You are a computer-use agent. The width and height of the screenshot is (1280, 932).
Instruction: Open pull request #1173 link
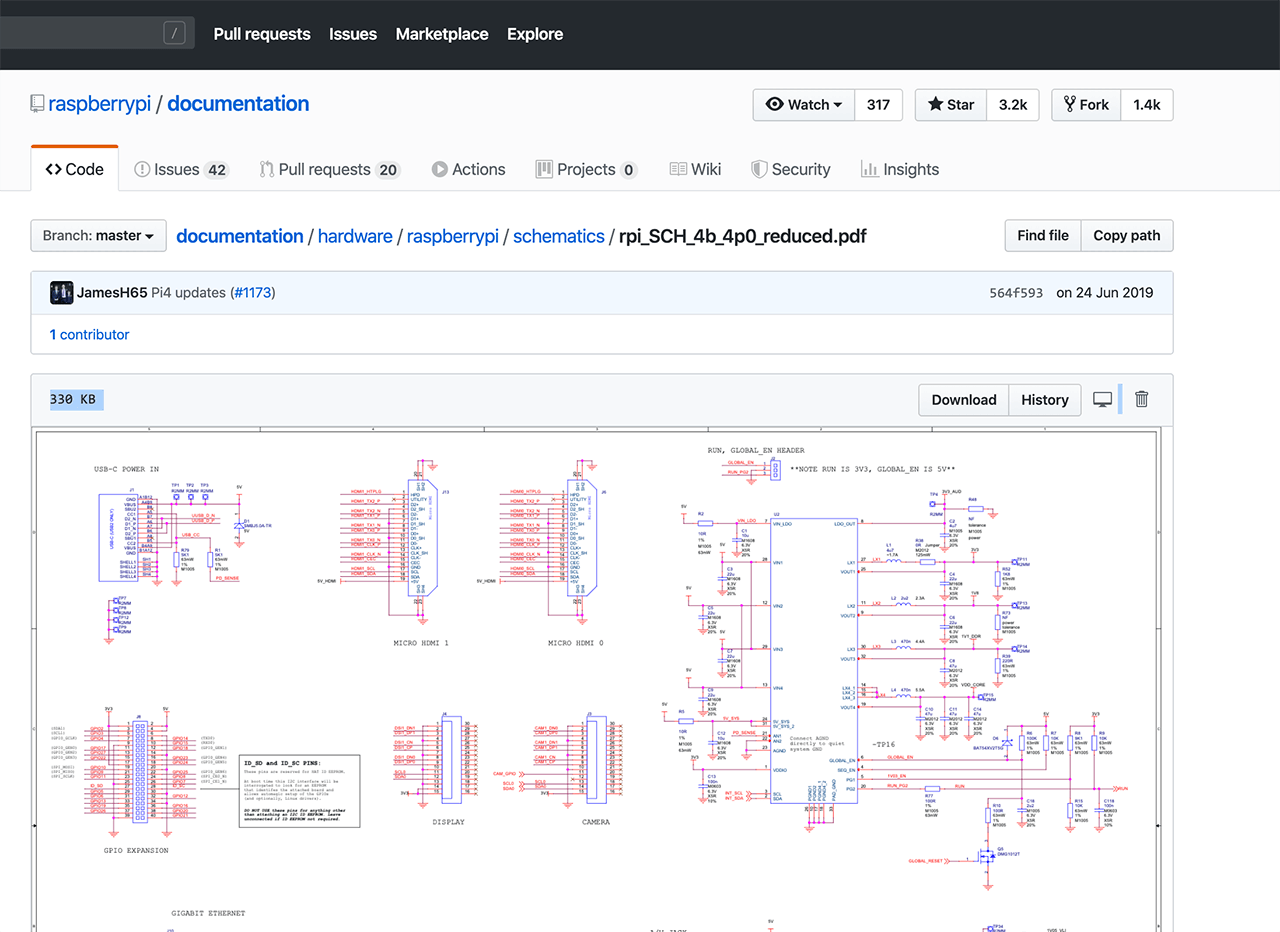[252, 293]
